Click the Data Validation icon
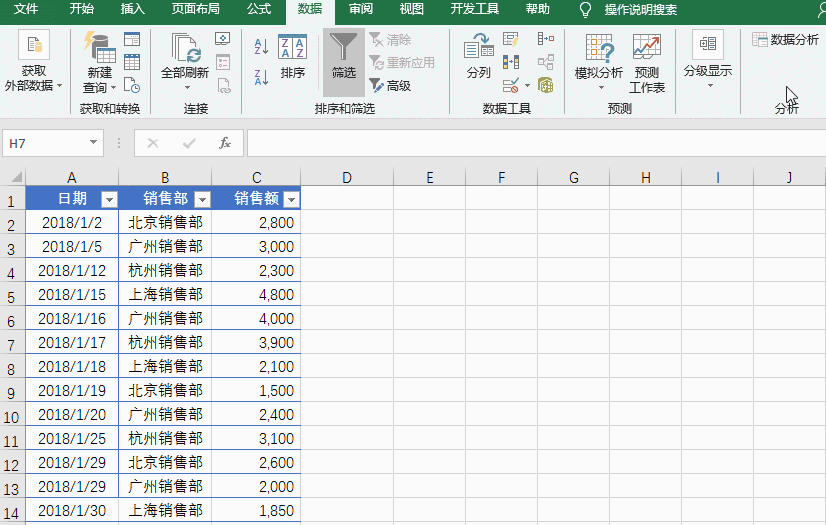 pyautogui.click(x=510, y=85)
